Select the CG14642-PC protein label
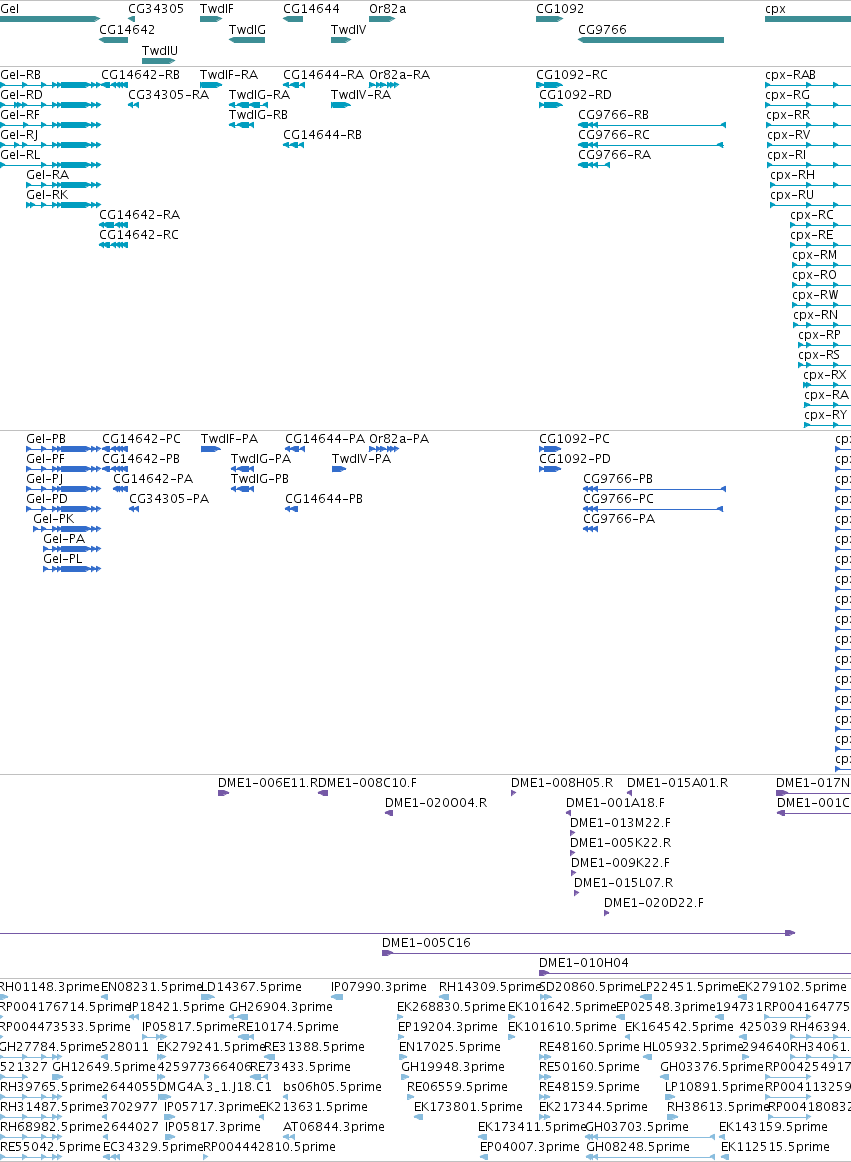 [x=142, y=439]
